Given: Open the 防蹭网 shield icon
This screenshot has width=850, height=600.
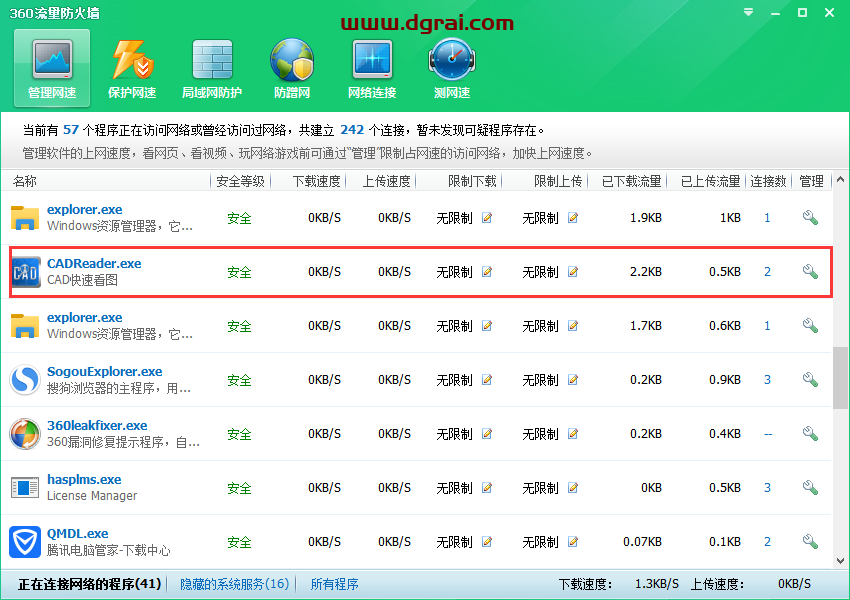Looking at the screenshot, I should [x=292, y=67].
